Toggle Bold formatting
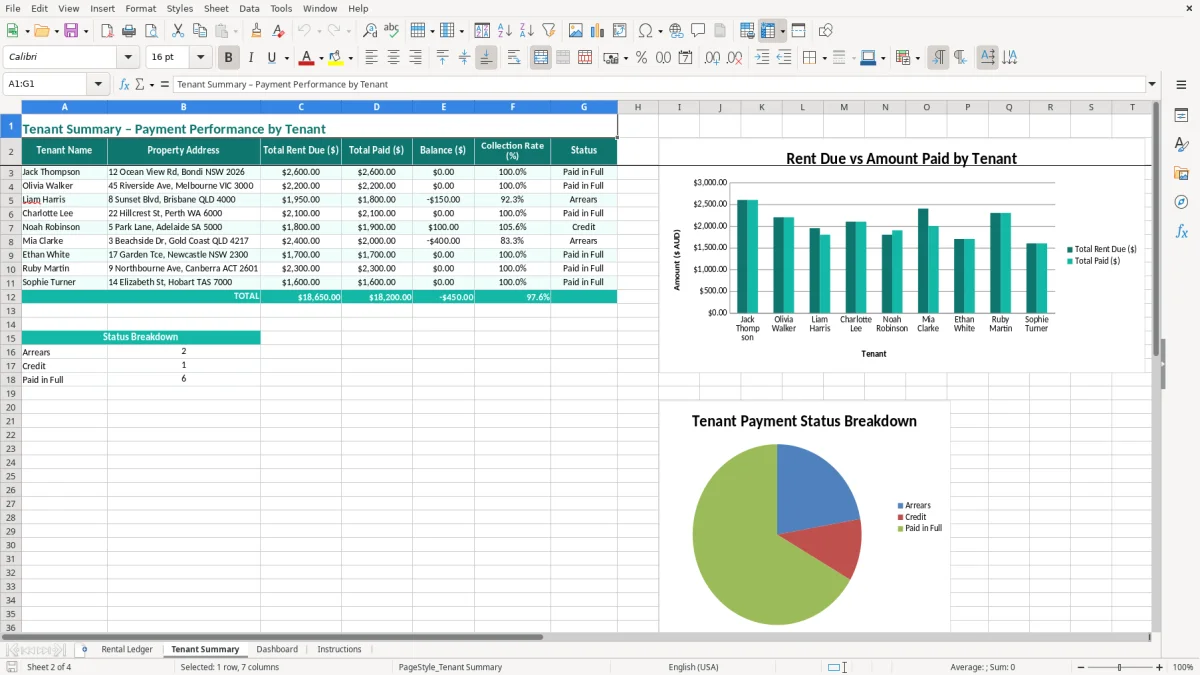Viewport: 1200px width, 675px height. [229, 58]
